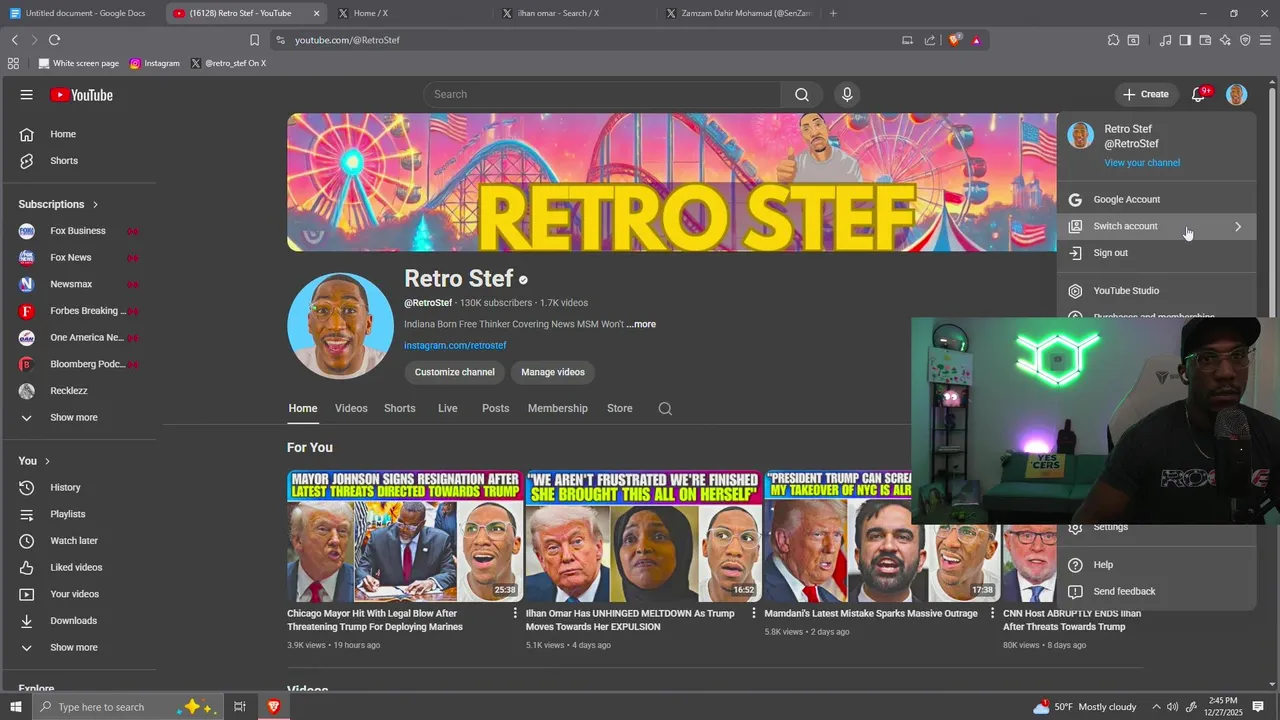Expand the You section chevron
The image size is (1280, 720).
(x=47, y=461)
